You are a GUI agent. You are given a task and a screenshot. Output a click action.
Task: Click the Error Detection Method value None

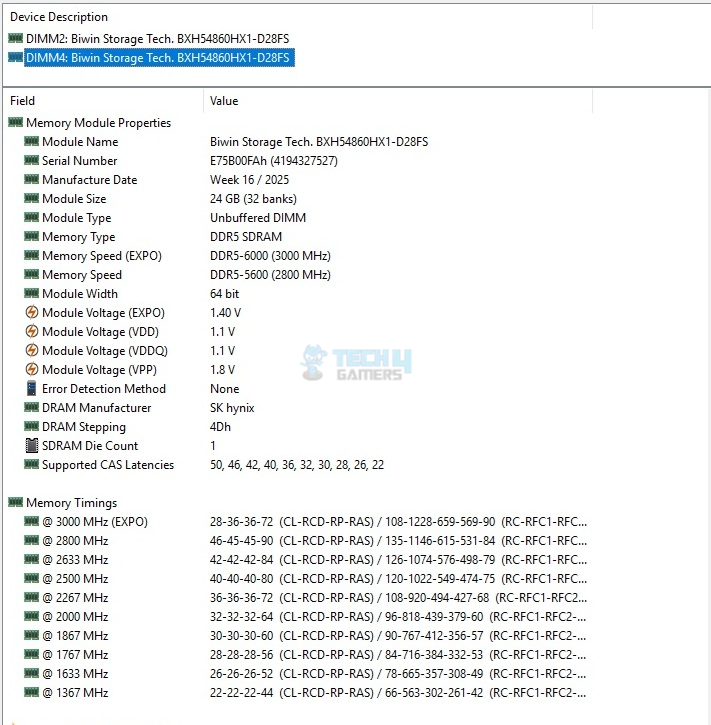click(225, 389)
